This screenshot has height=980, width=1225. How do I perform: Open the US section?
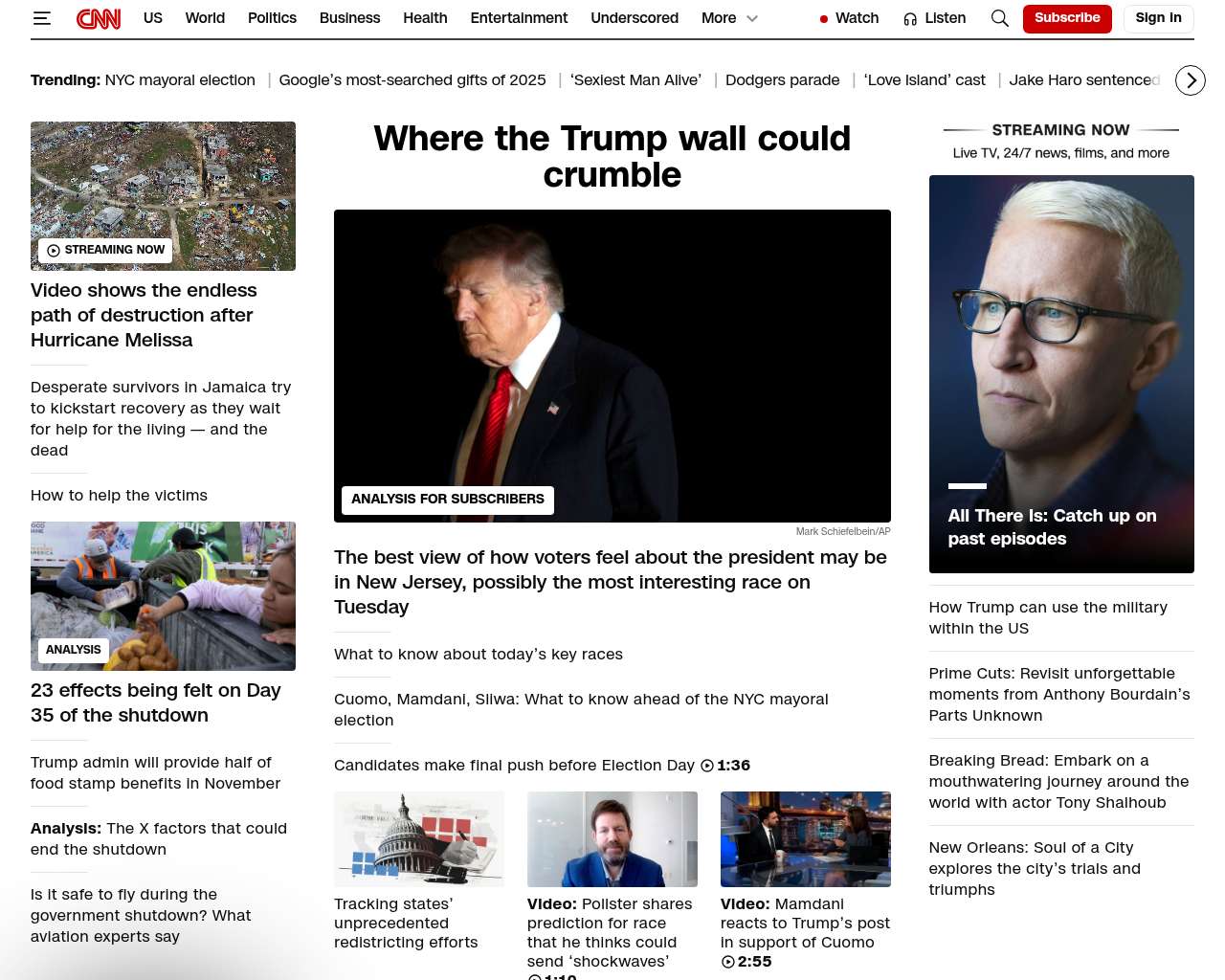[153, 18]
